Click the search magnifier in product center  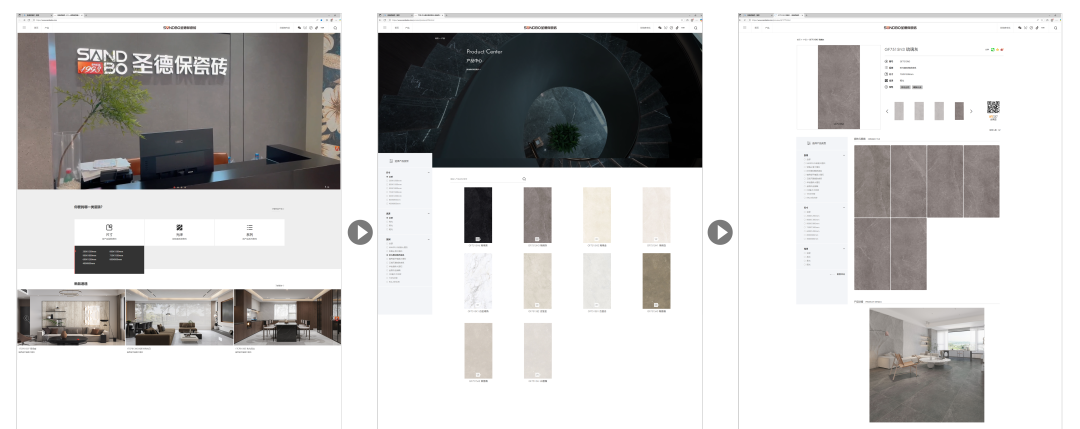pos(524,179)
